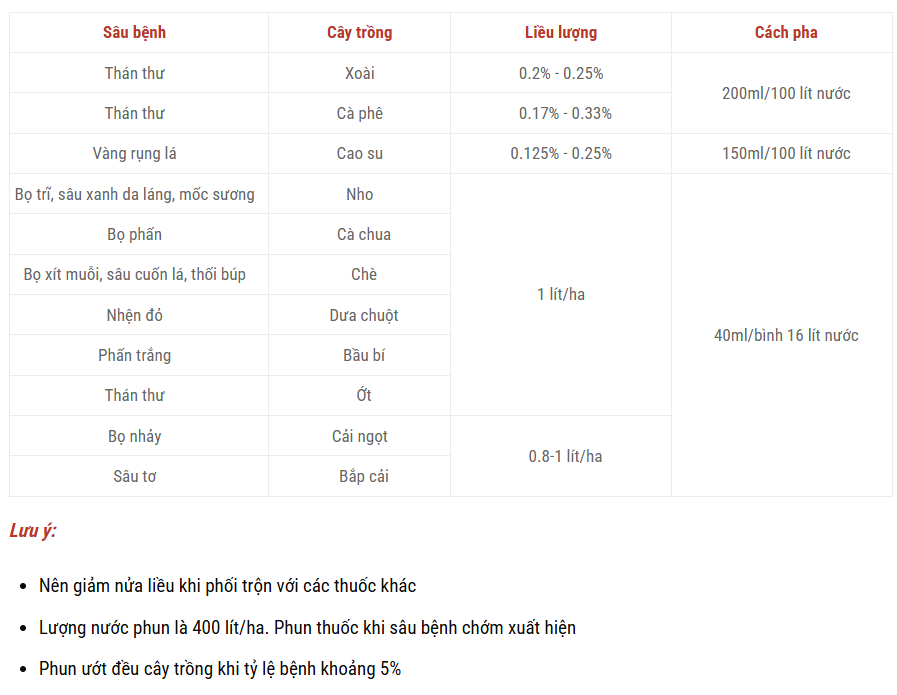The height and width of the screenshot is (695, 897).
Task: Select the "Cao su" crop cell
Action: [x=359, y=153]
